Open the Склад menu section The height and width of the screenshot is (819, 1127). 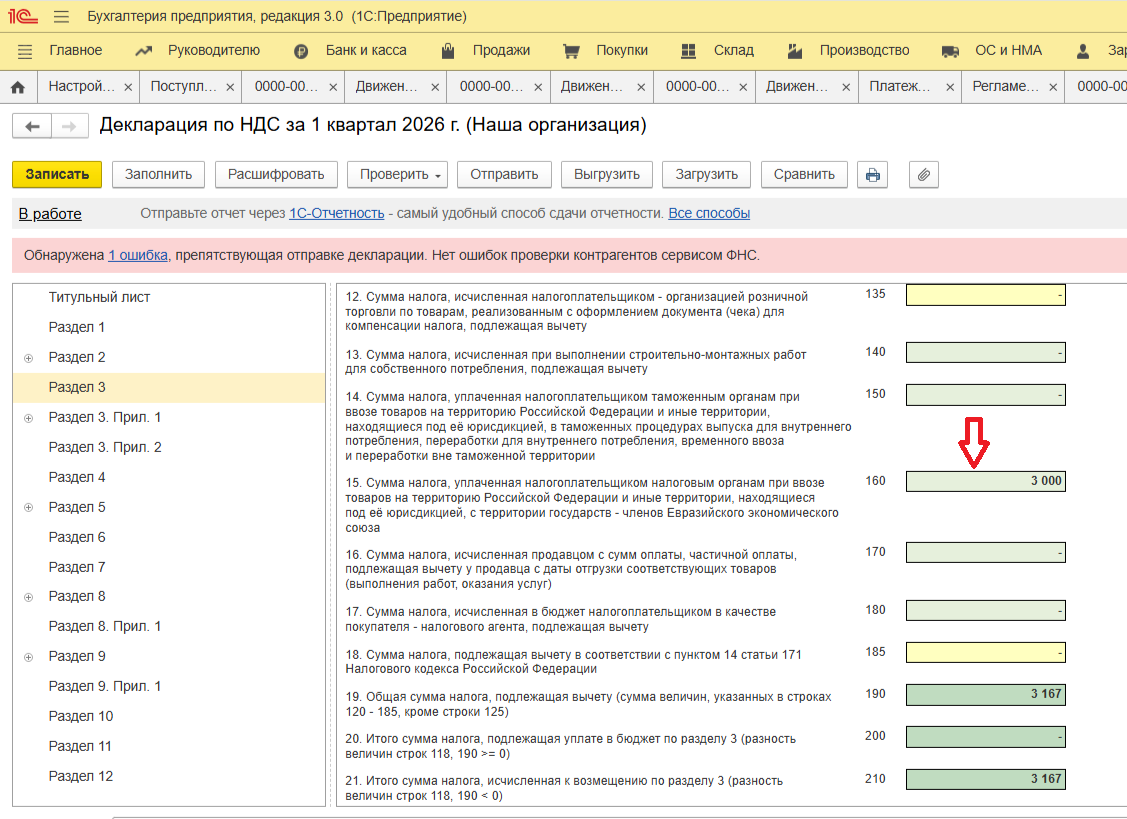coord(733,50)
